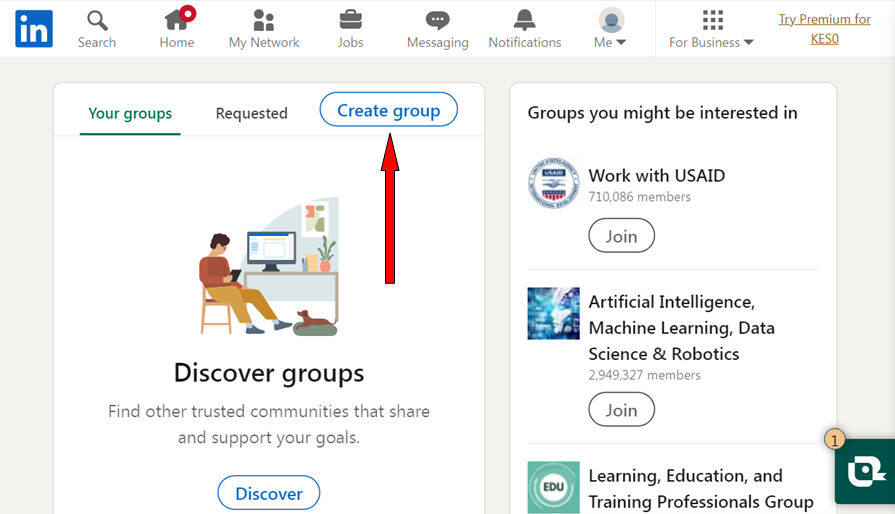Join the Artificial Intelligence, Machine Learning group
The height and width of the screenshot is (514, 895).
pyautogui.click(x=622, y=410)
